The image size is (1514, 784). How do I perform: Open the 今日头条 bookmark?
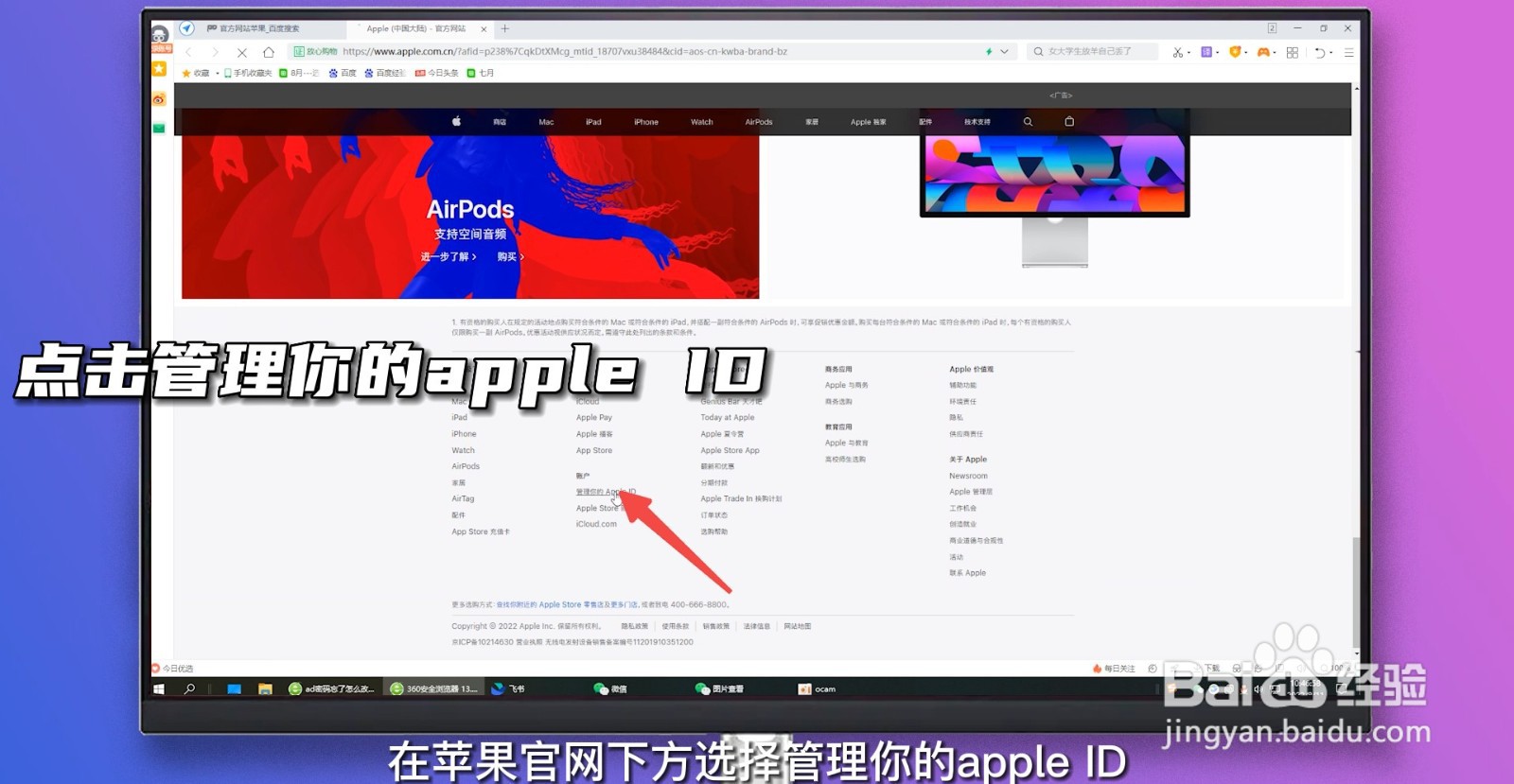pos(437,73)
